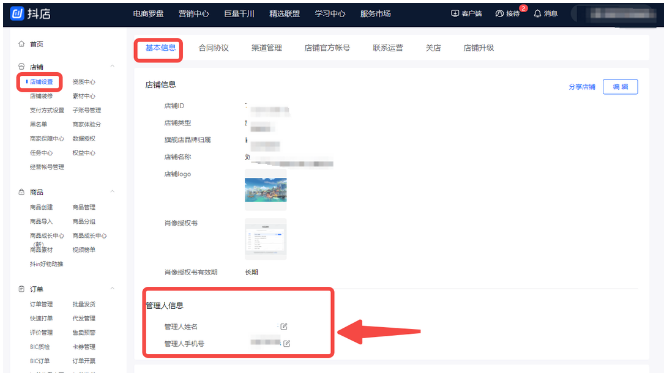Go to 首页 home icon
The image size is (668, 383).
tap(21, 44)
